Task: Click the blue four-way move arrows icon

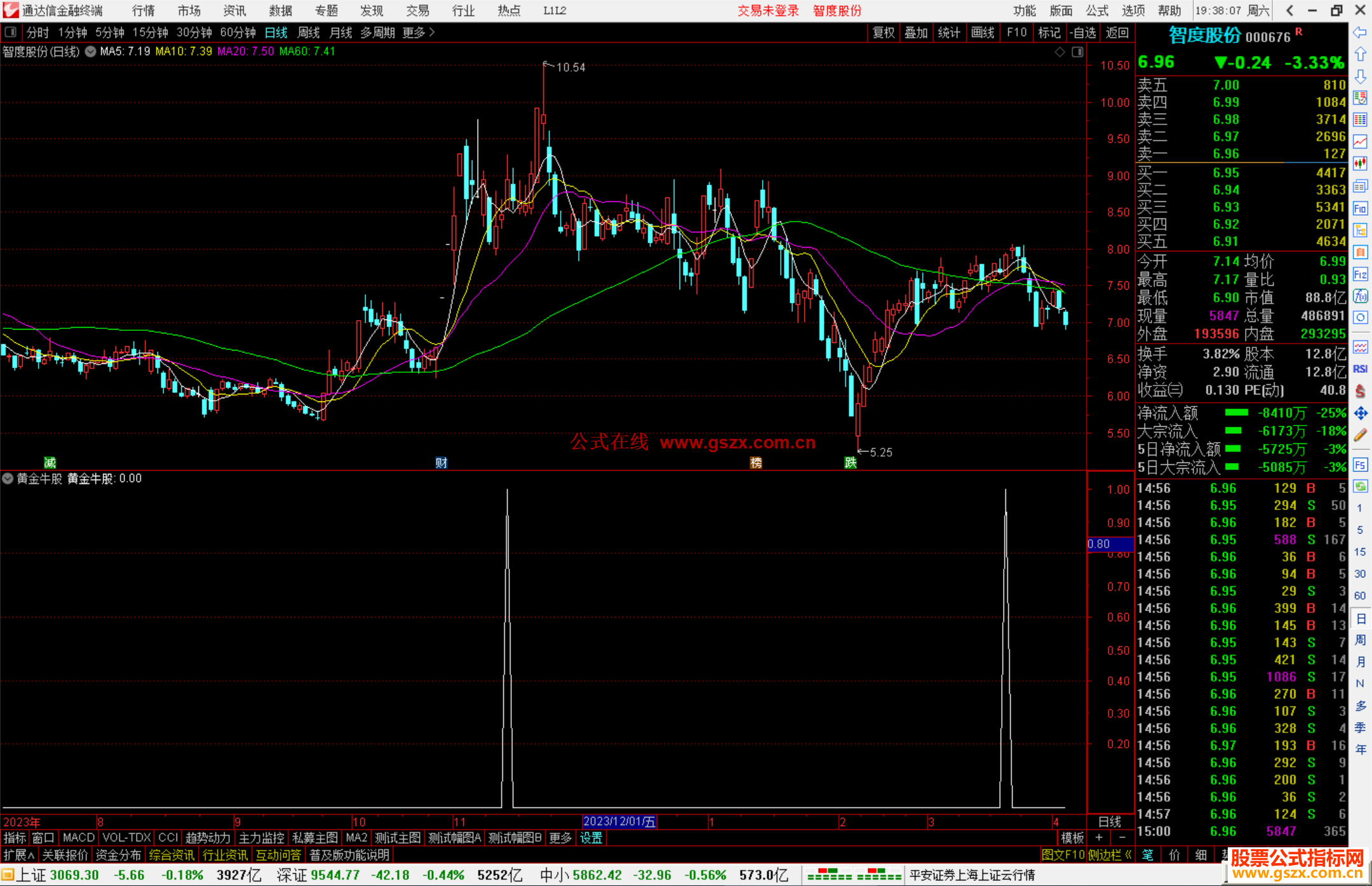Action: 1360,413
